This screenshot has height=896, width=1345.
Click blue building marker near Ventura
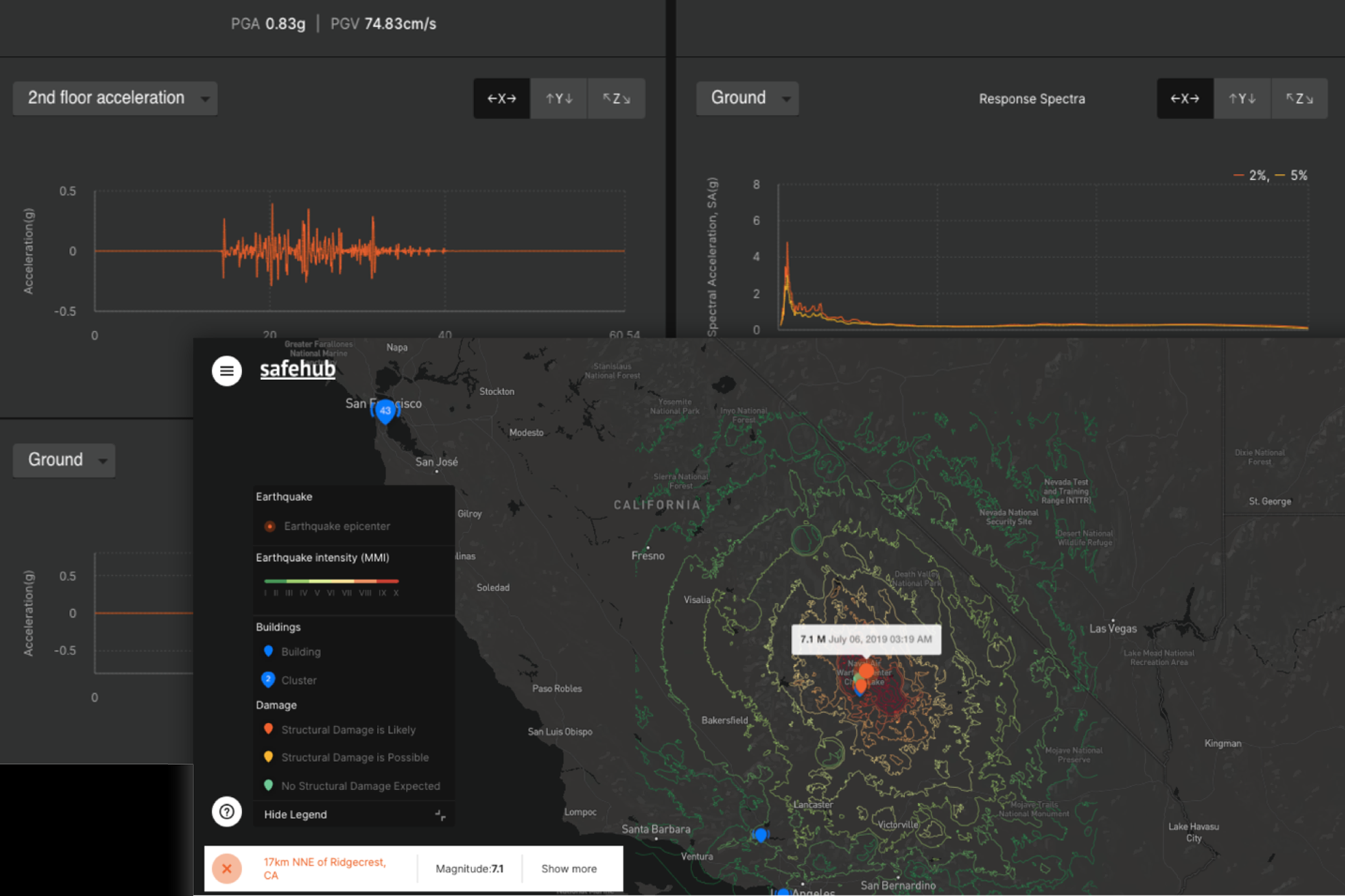761,834
